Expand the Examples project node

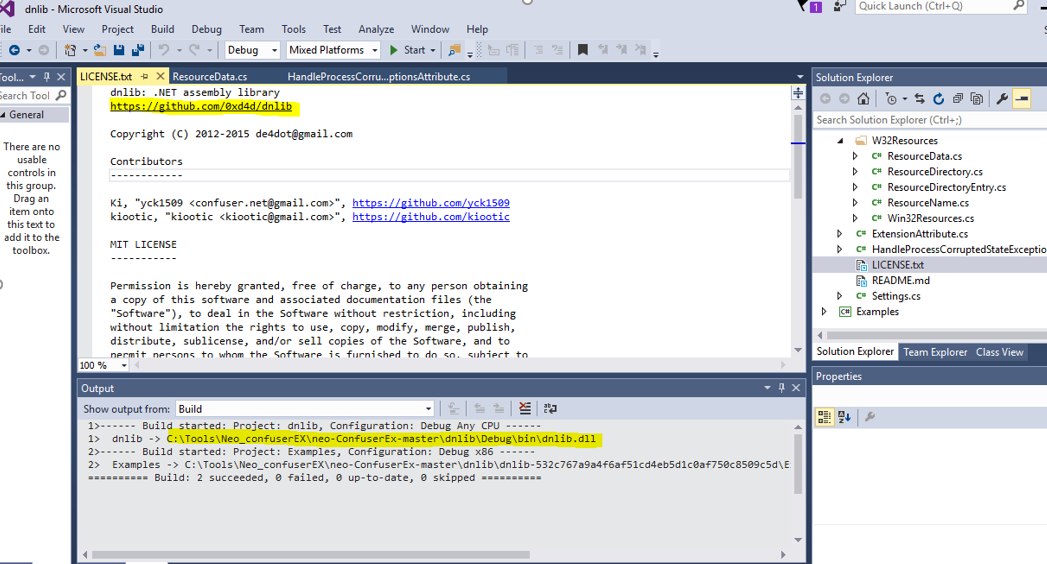[824, 312]
